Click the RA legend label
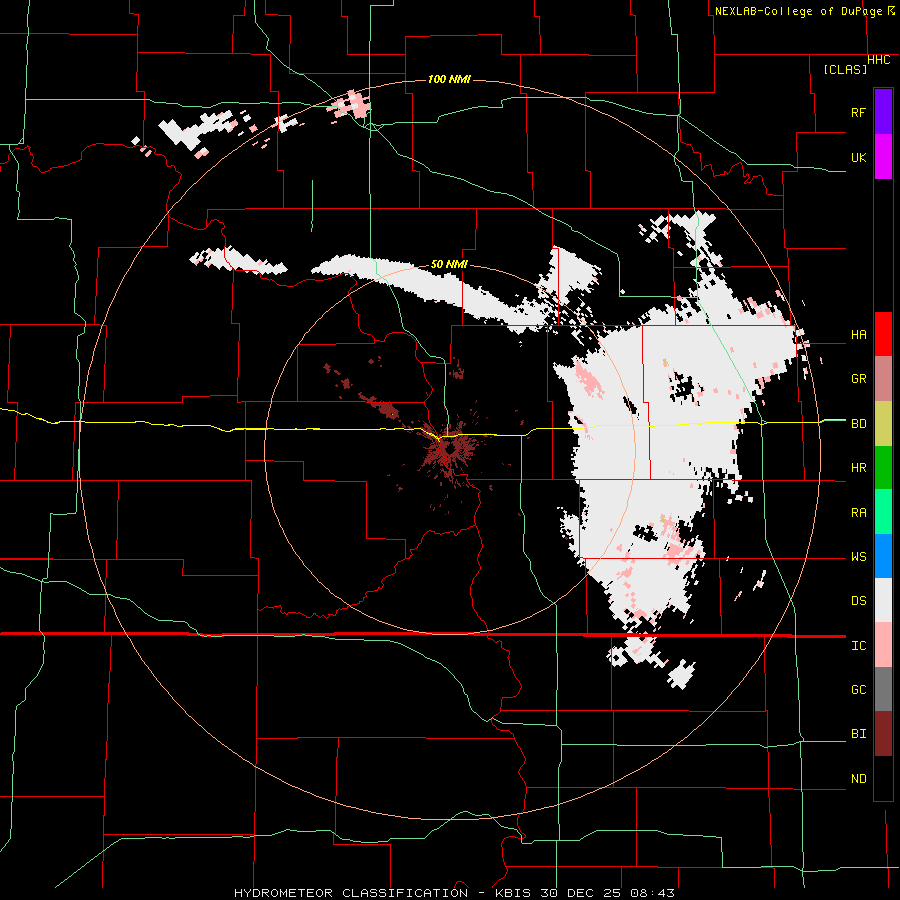Image resolution: width=900 pixels, height=900 pixels. [x=858, y=513]
